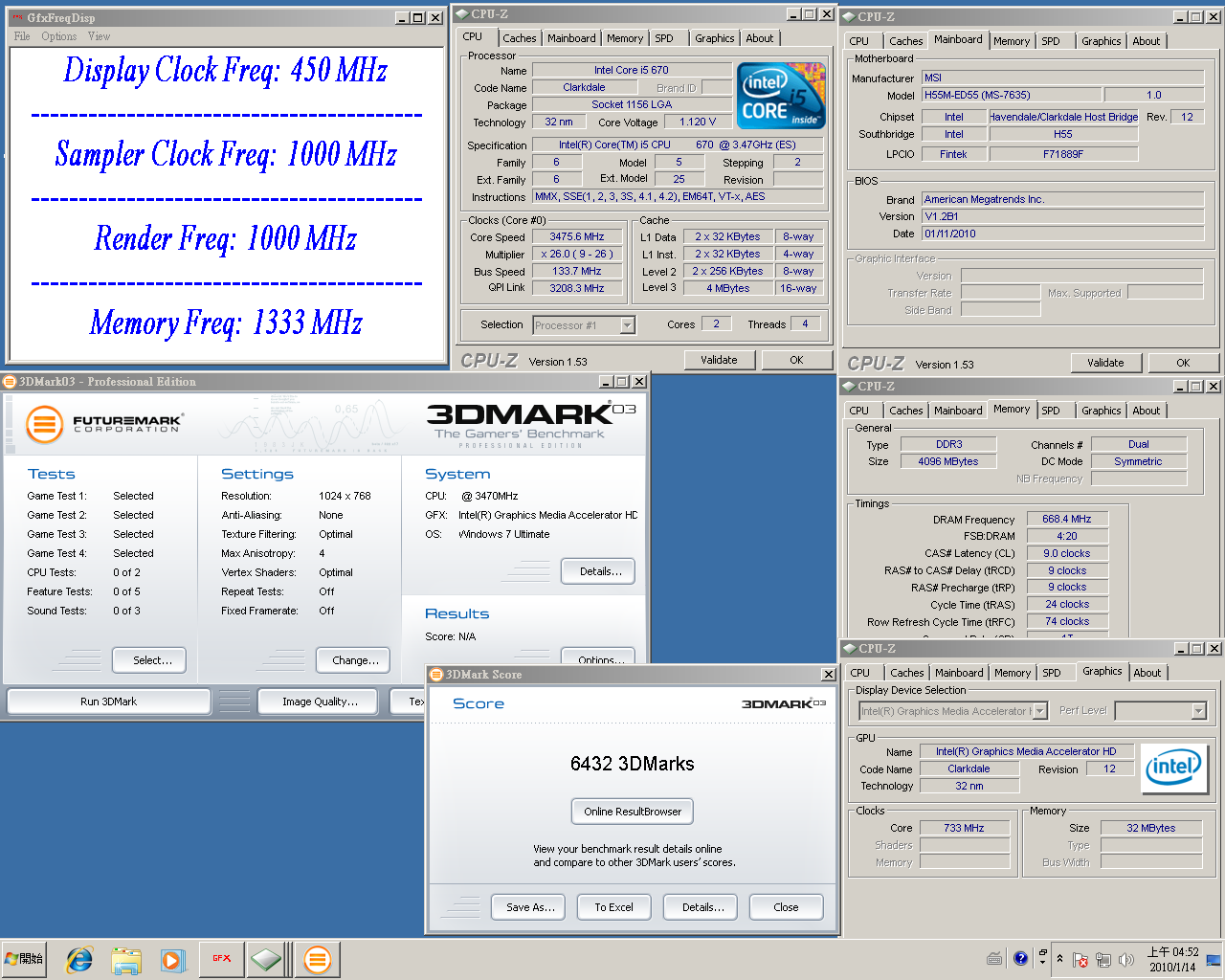Click 3DMark03 Professional Edition title bar icon
This screenshot has width=1225, height=980.
(10, 381)
